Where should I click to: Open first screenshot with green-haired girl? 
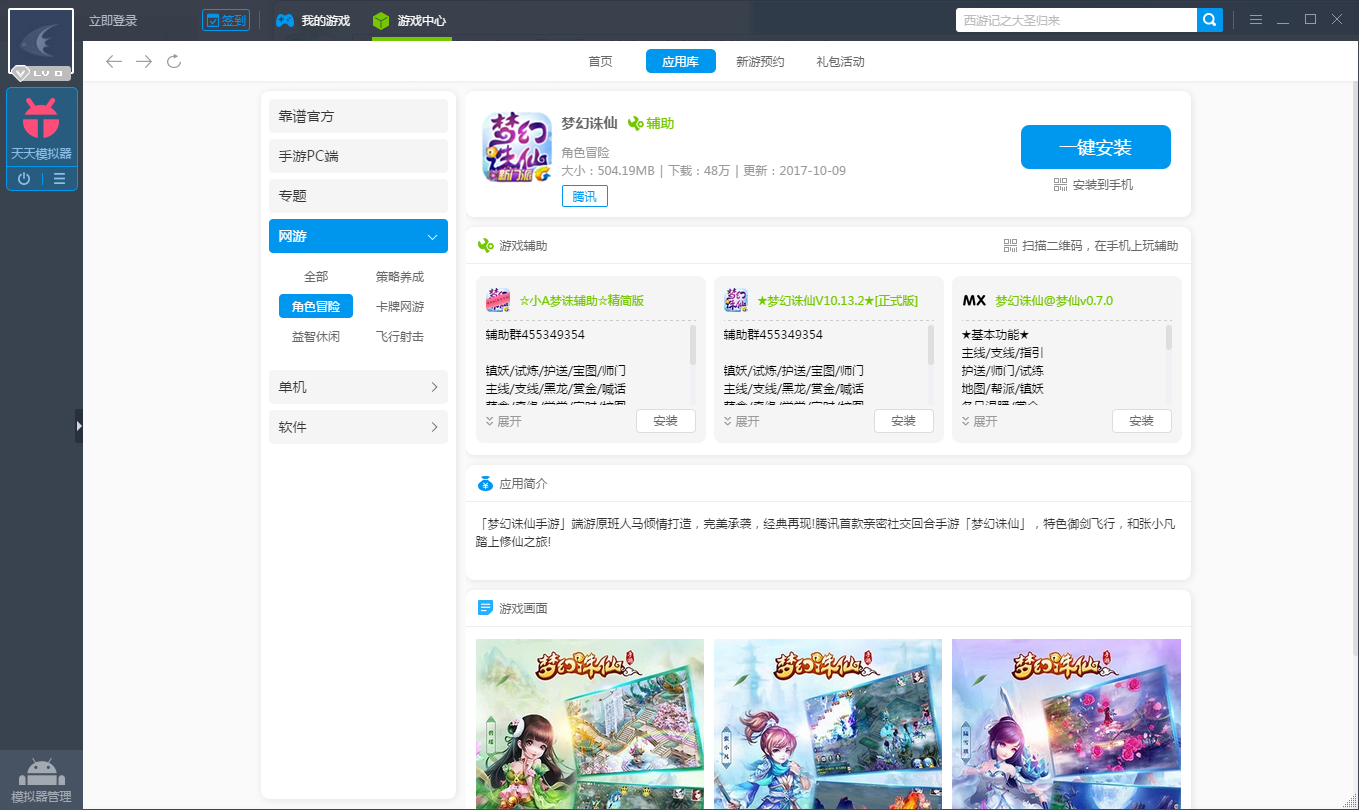point(590,724)
